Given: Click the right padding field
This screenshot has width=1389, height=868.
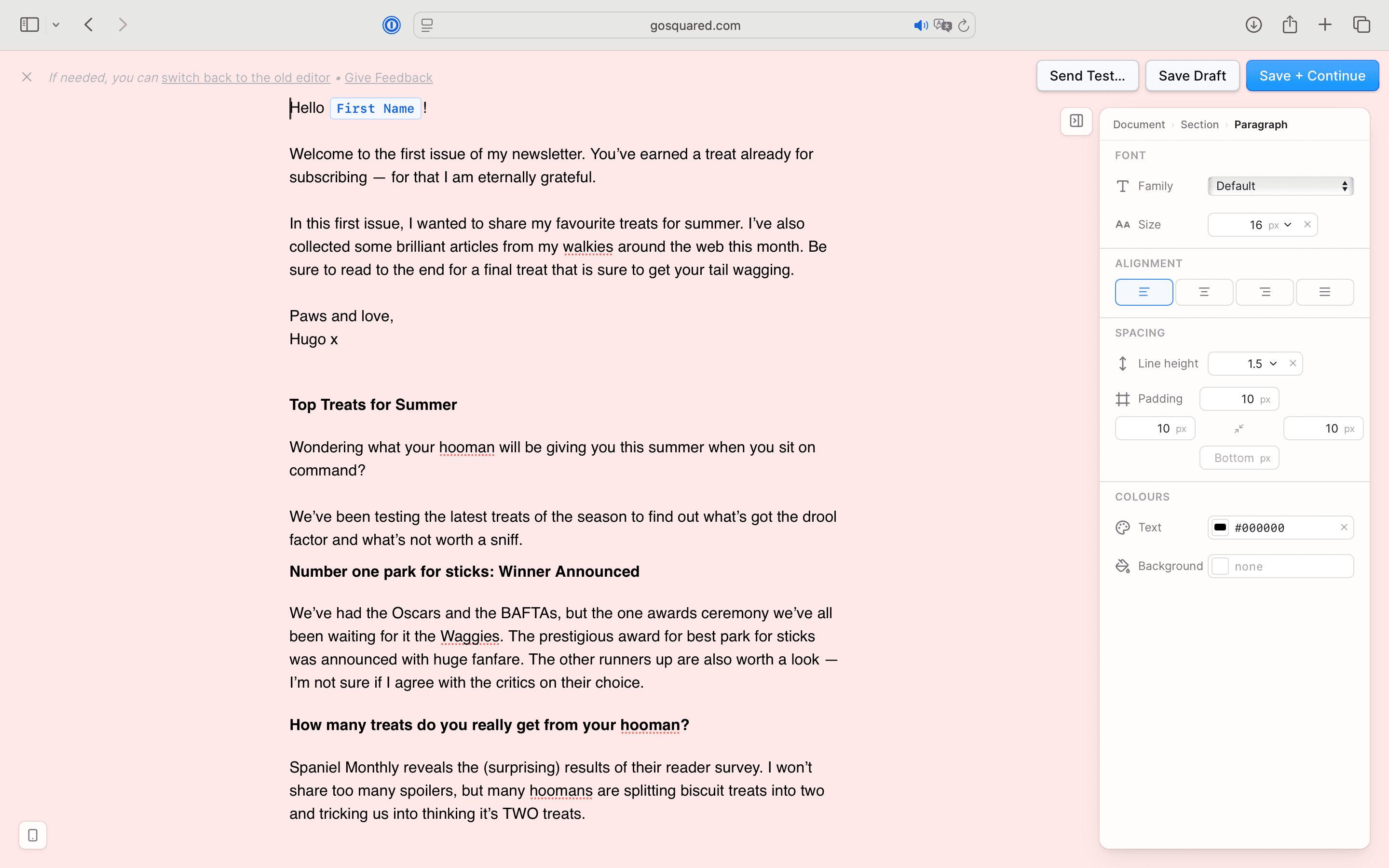Looking at the screenshot, I should [1323, 429].
